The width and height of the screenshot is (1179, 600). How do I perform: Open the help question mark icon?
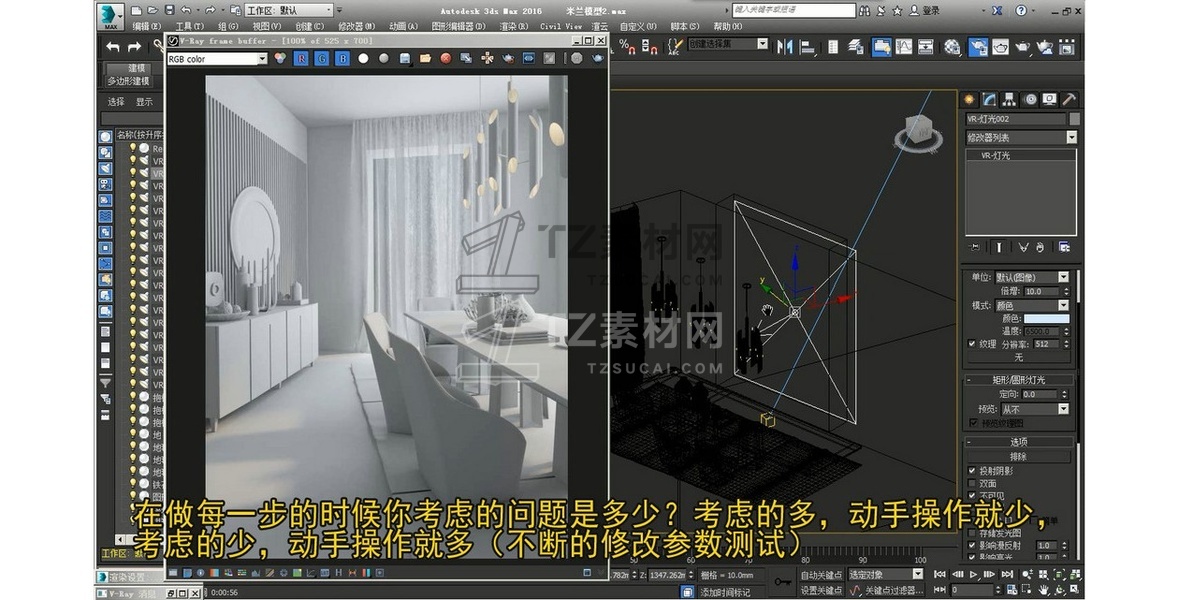1020,11
